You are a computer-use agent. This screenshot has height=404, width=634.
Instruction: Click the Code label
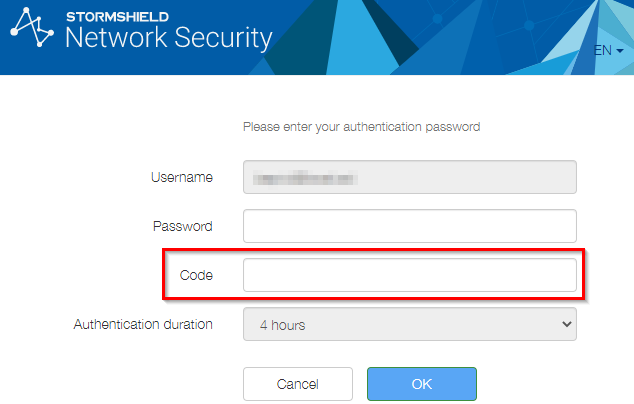point(196,275)
